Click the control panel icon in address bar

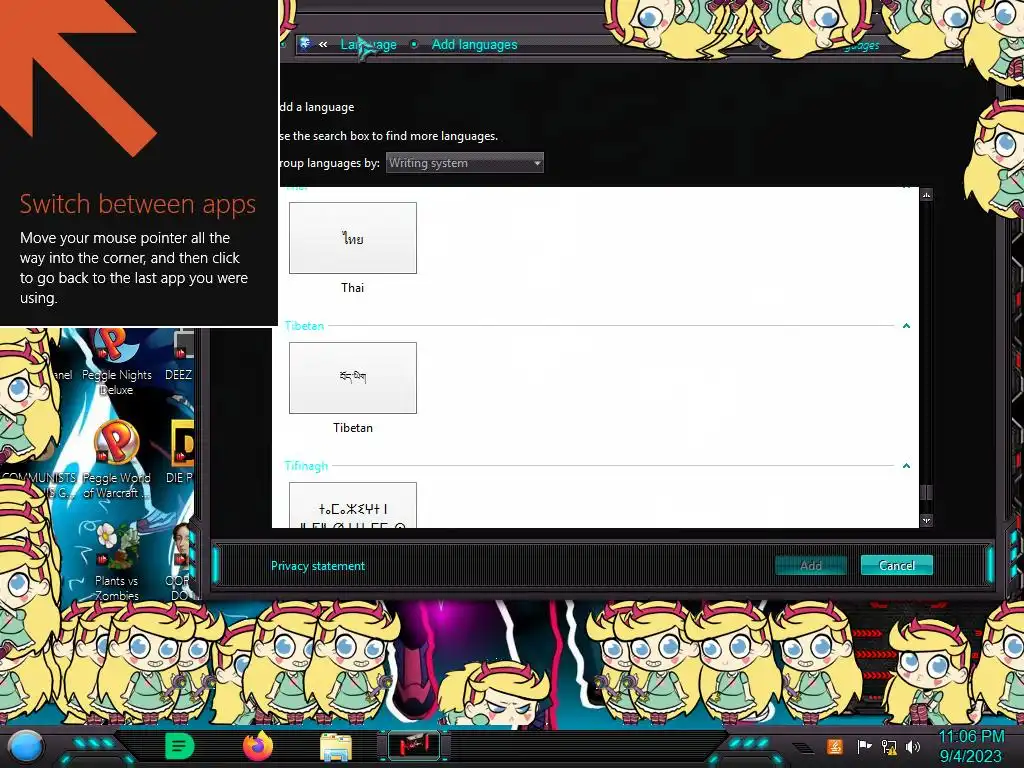(x=305, y=44)
